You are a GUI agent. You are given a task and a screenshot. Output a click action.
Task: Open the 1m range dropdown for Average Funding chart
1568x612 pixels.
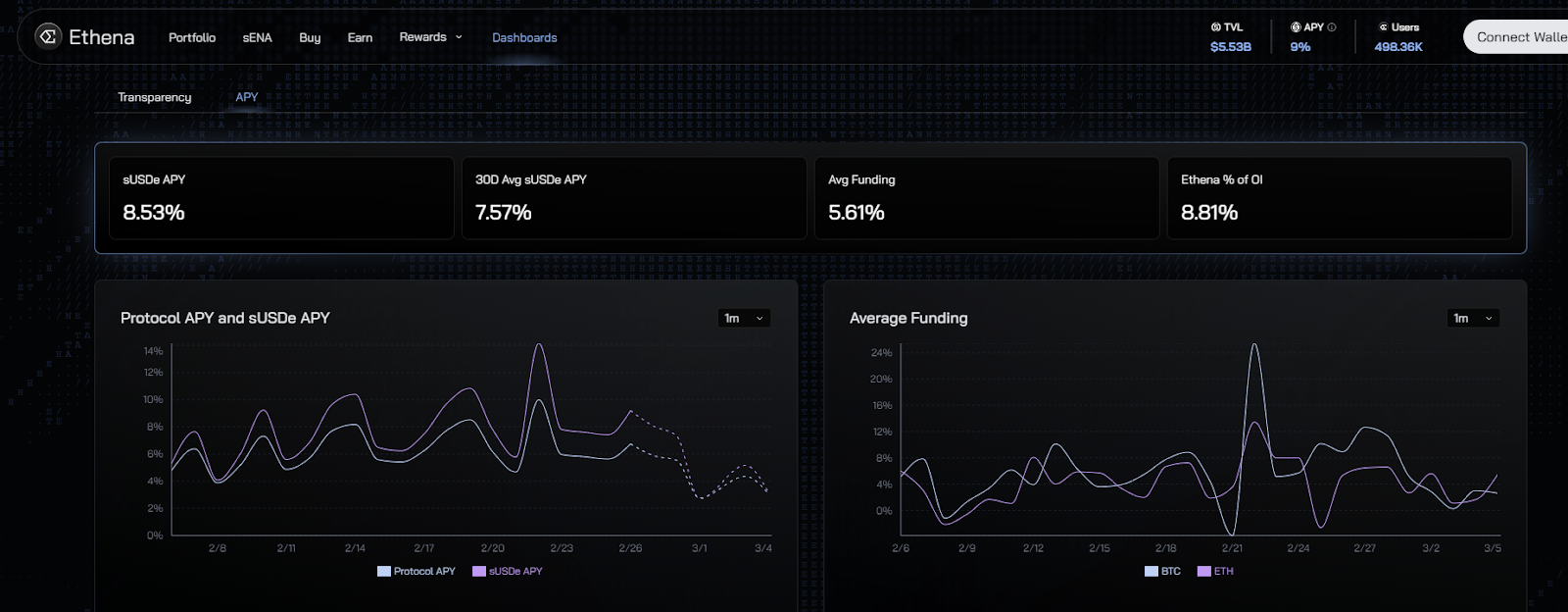[1474, 318]
